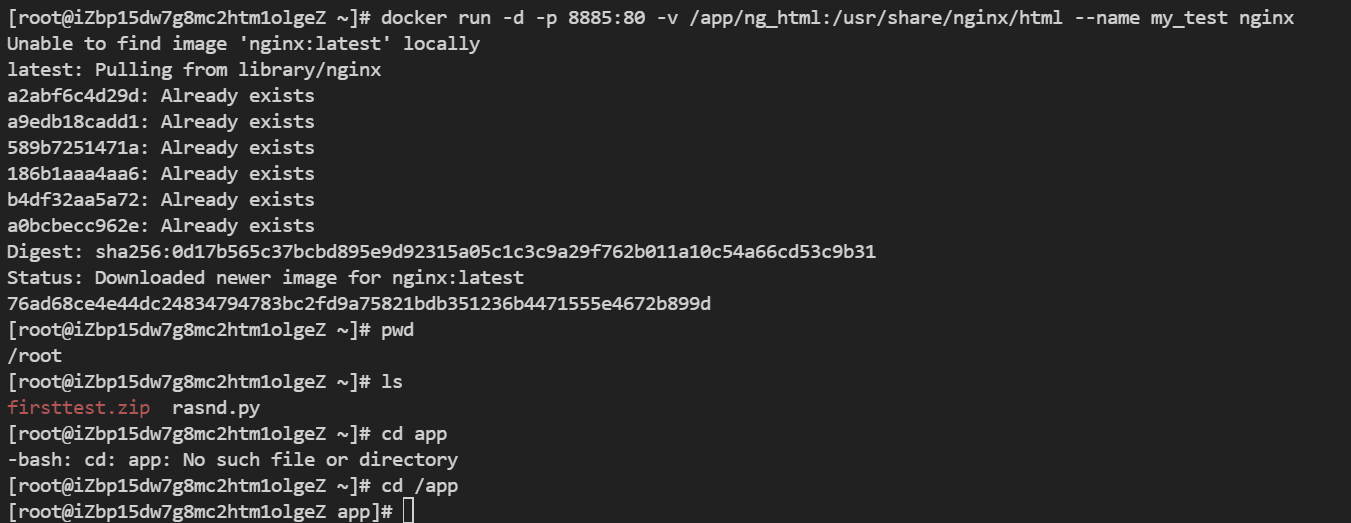Click layer a2abf6c4d29d Already exists line
Image resolution: width=1351 pixels, height=523 pixels.
click(160, 95)
